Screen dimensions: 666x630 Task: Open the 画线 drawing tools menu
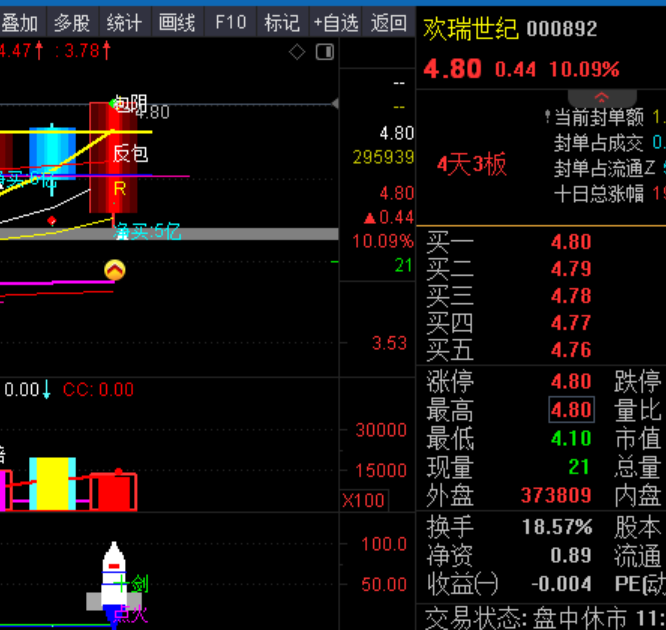pyautogui.click(x=178, y=22)
